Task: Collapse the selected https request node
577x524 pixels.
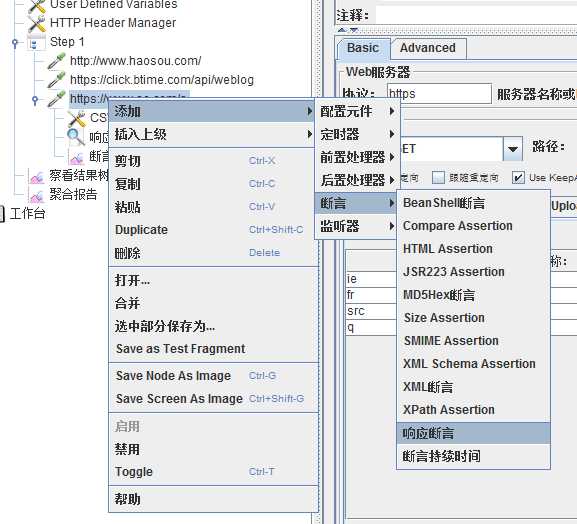Action: [35, 100]
